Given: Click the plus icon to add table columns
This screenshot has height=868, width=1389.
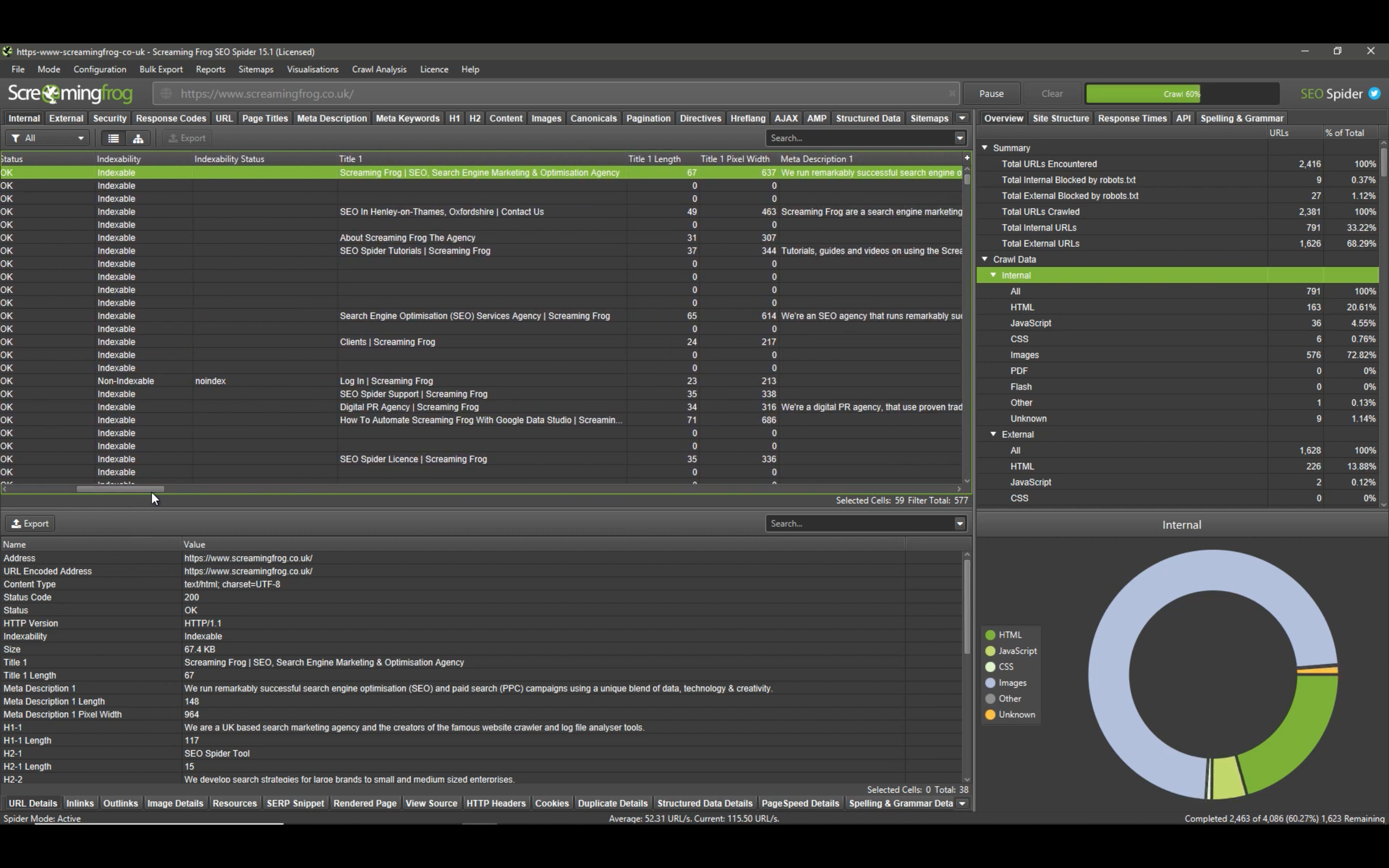Looking at the screenshot, I should [966, 158].
